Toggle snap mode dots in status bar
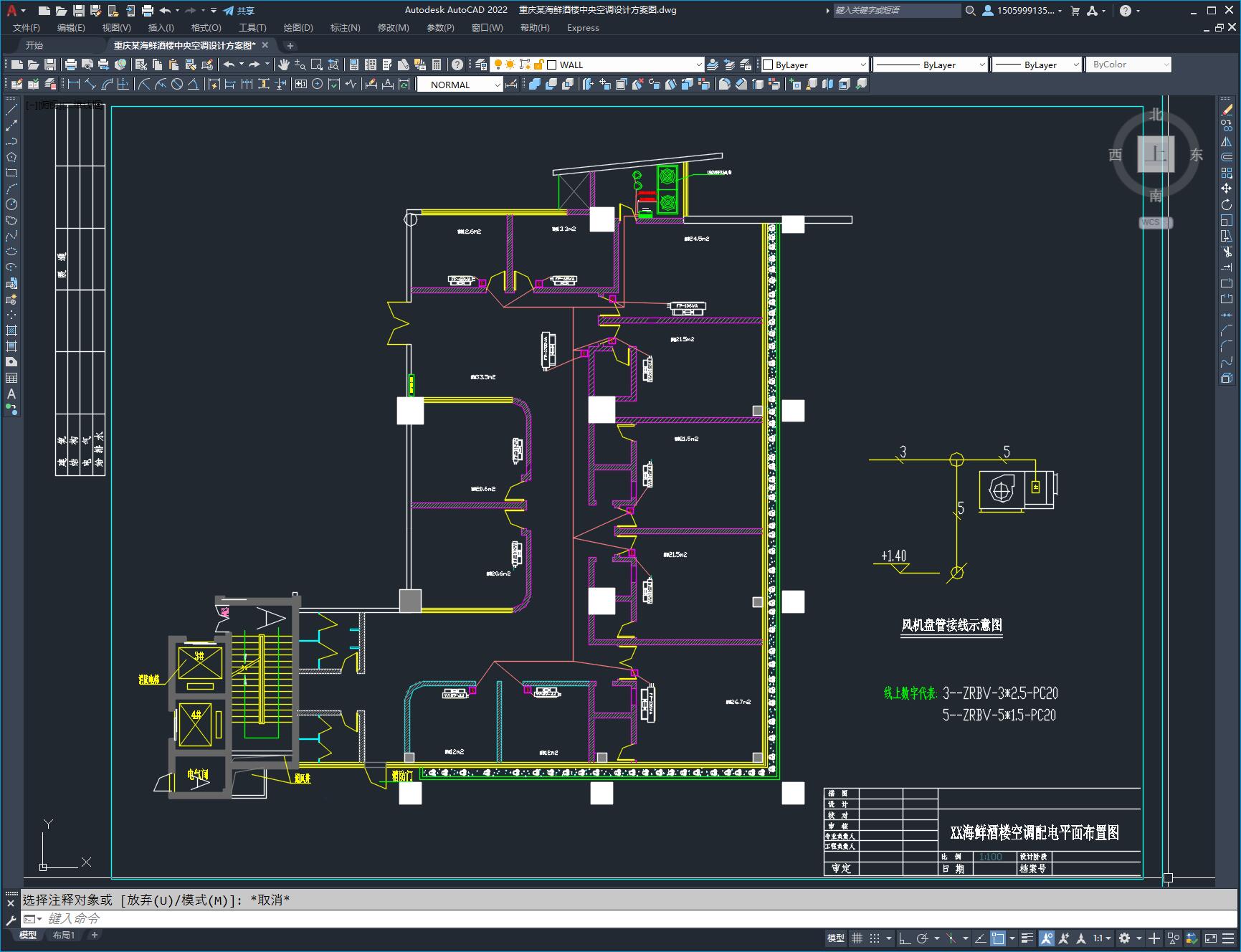This screenshot has width=1241, height=952. click(874, 938)
